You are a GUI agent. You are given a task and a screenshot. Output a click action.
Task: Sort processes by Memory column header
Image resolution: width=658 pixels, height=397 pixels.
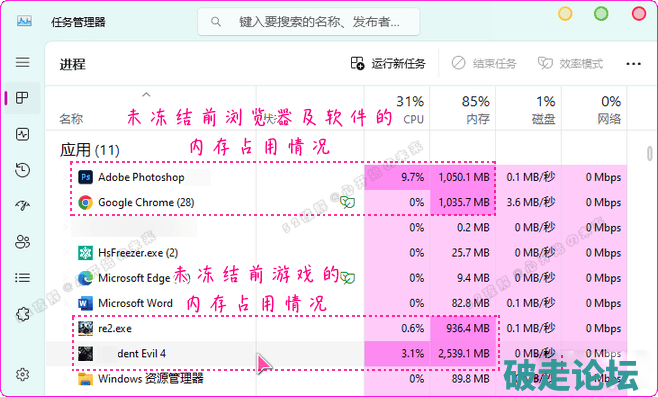tap(463, 109)
